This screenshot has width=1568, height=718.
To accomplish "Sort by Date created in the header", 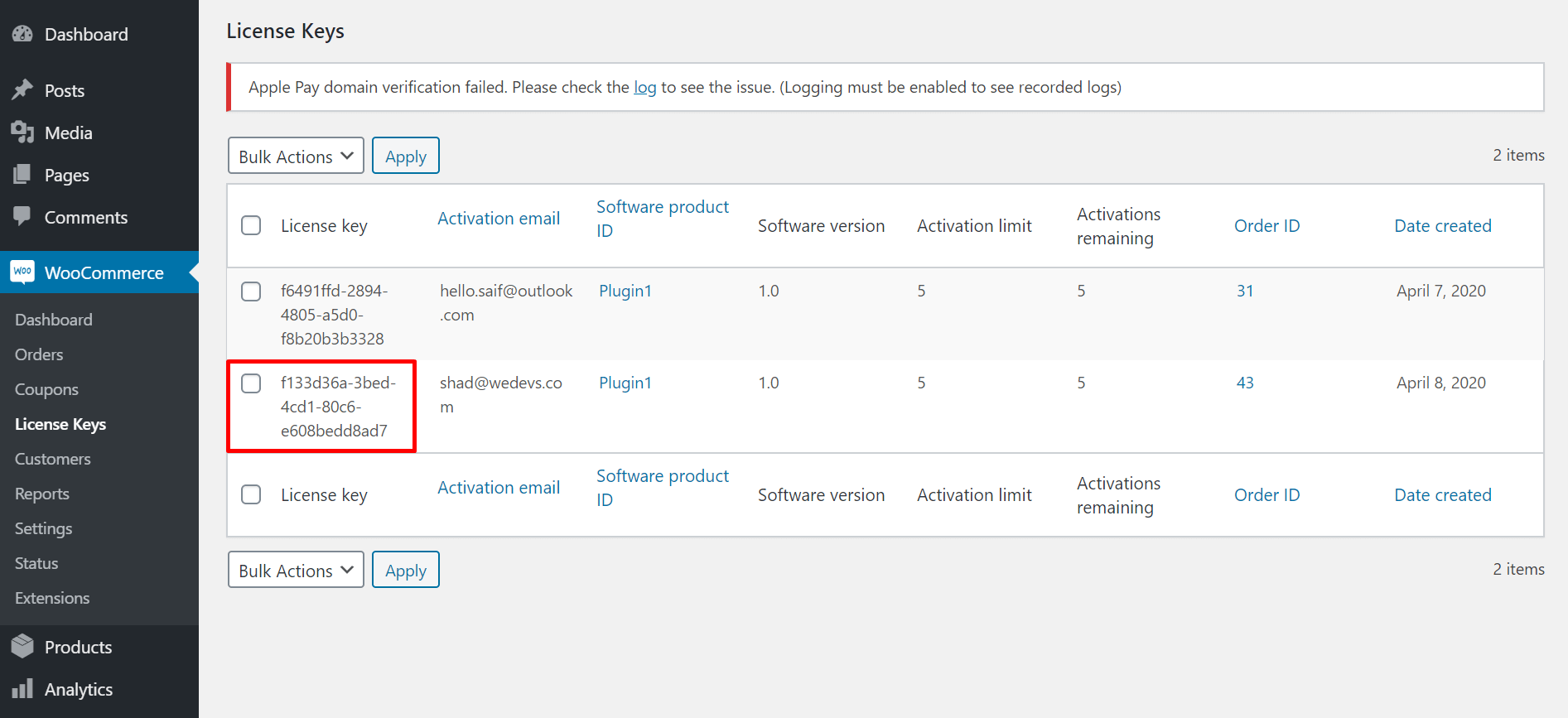I will (1443, 226).
